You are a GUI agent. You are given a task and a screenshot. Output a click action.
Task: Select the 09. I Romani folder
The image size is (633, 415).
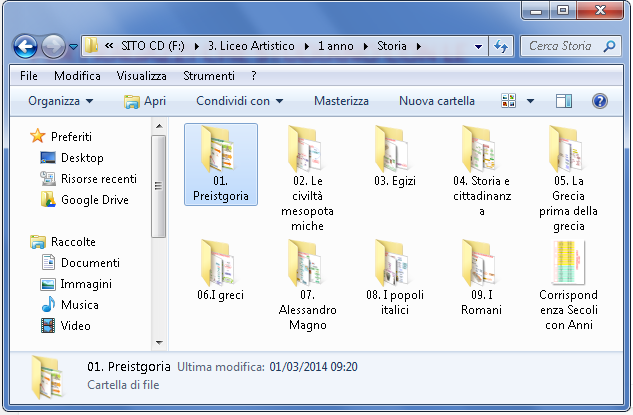482,277
